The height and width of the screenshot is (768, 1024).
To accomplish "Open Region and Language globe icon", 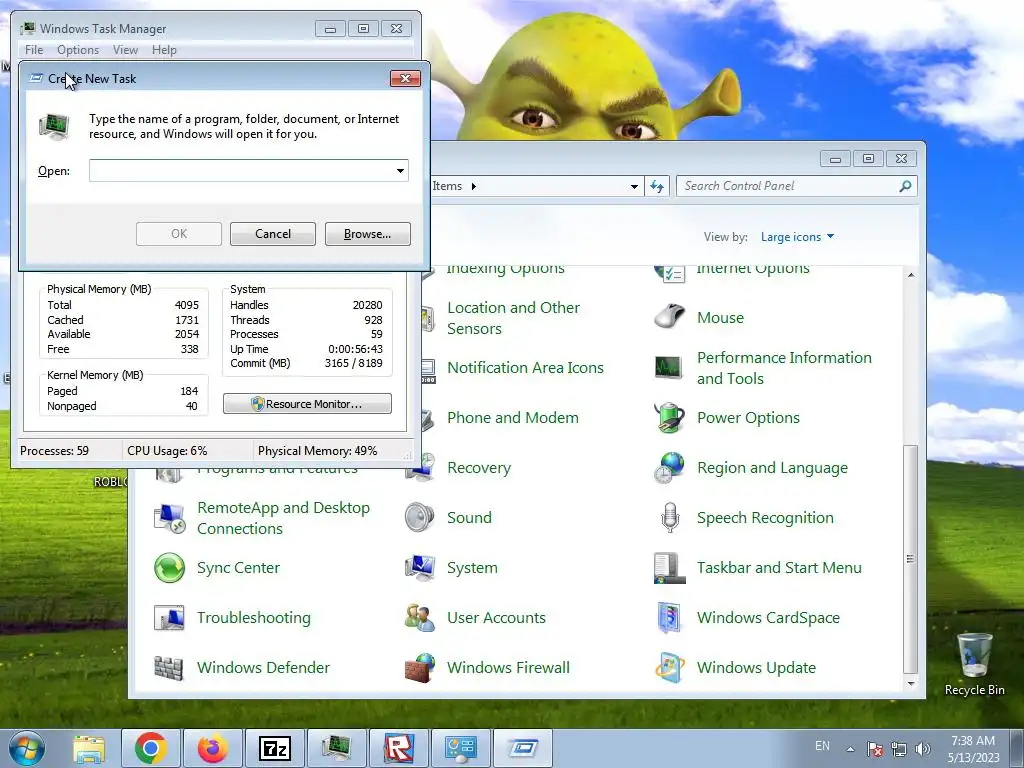I will pyautogui.click(x=669, y=468).
